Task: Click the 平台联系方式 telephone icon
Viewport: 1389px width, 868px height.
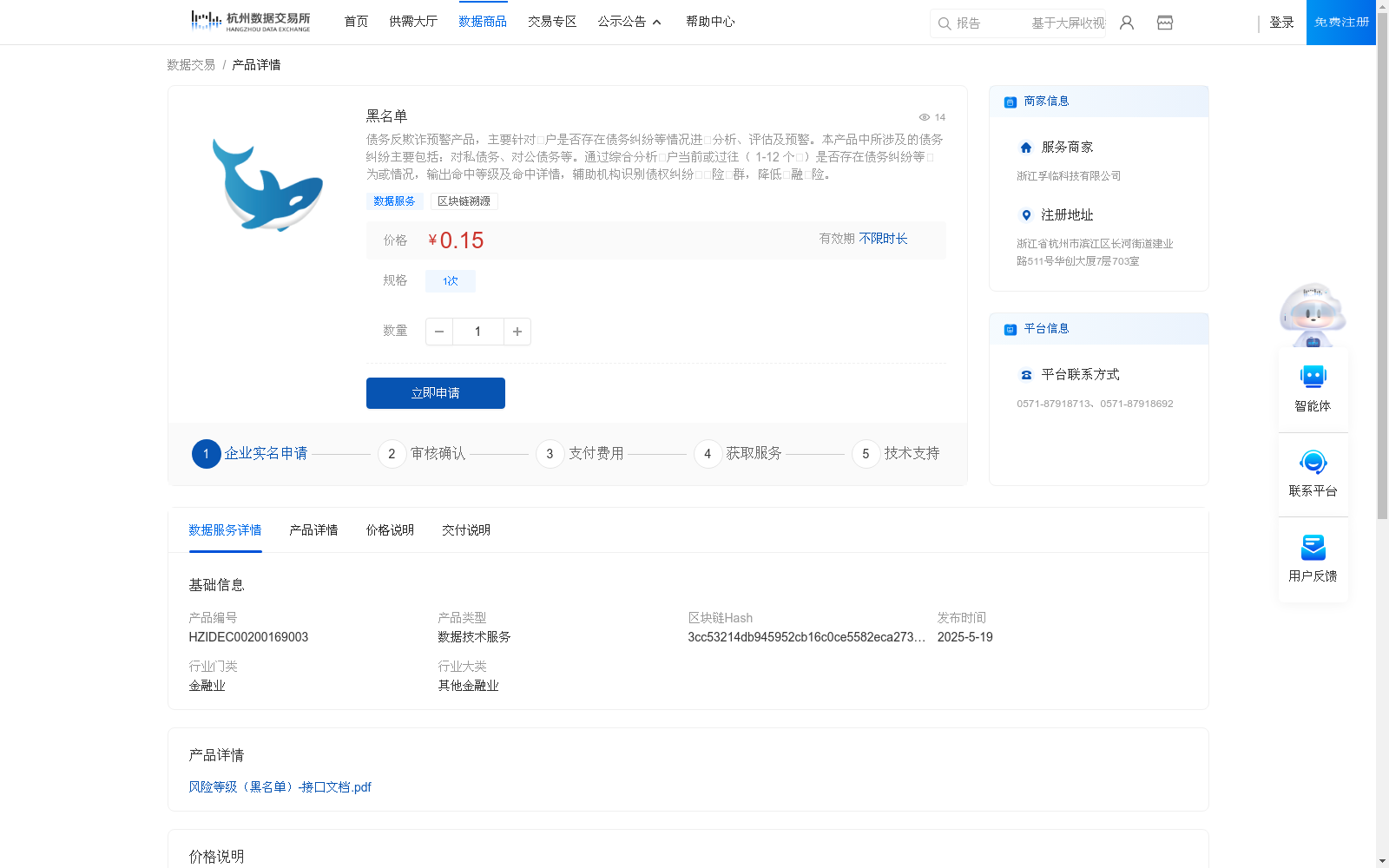Action: click(x=1026, y=375)
